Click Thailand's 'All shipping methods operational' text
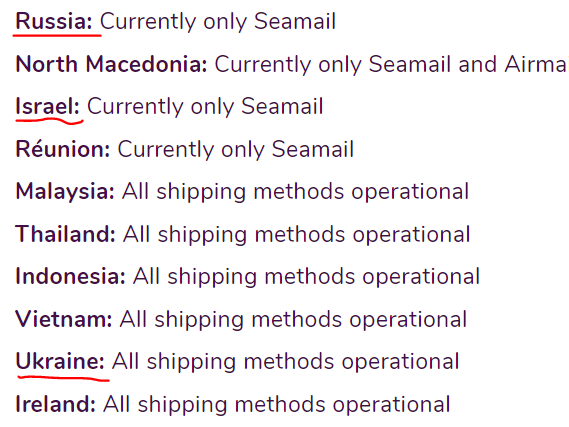The height and width of the screenshot is (427, 569). (296, 234)
